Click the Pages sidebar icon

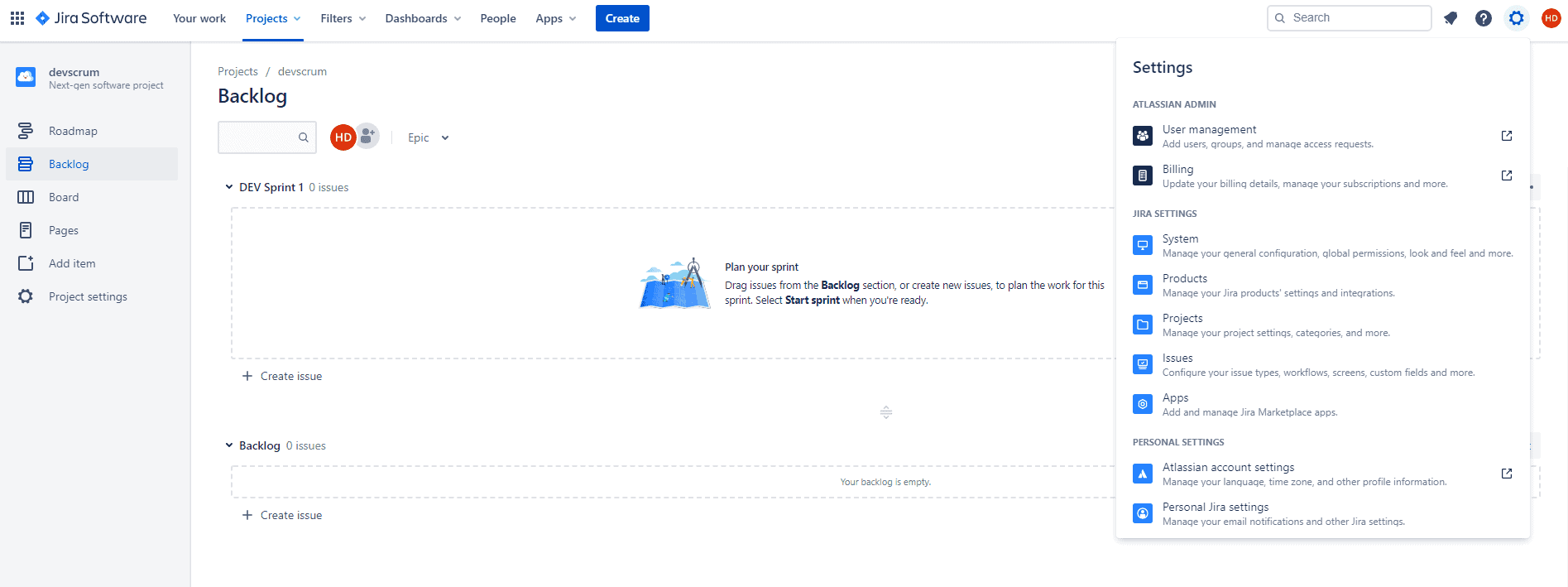[26, 230]
